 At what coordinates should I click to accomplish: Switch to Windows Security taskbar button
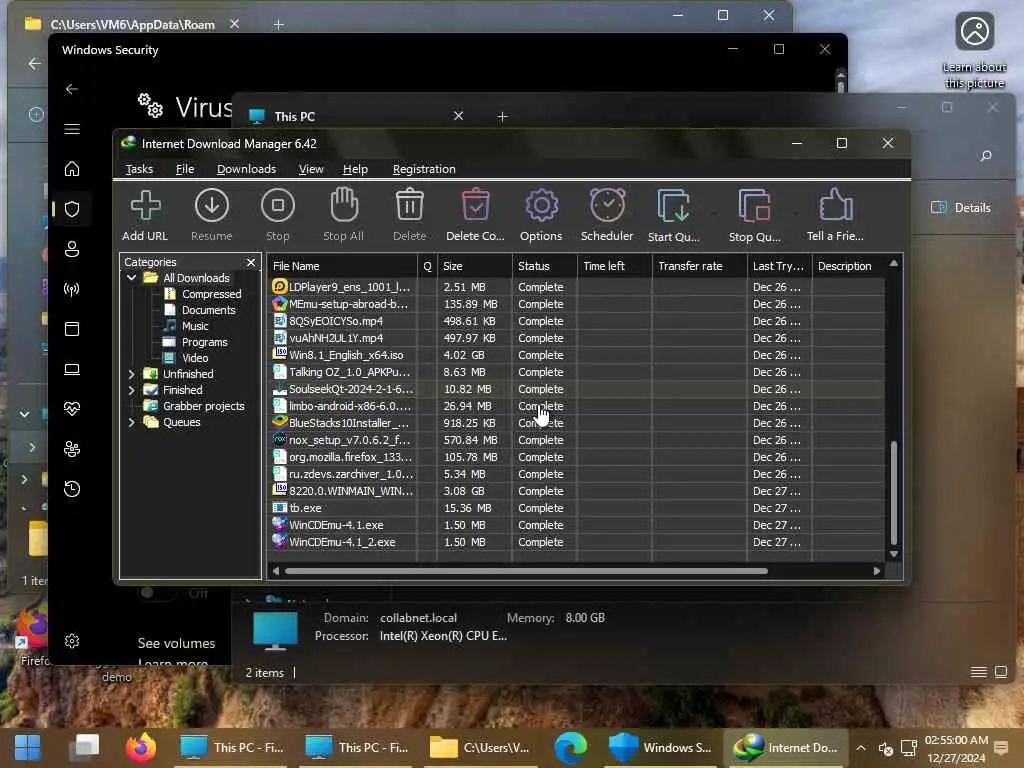660,747
